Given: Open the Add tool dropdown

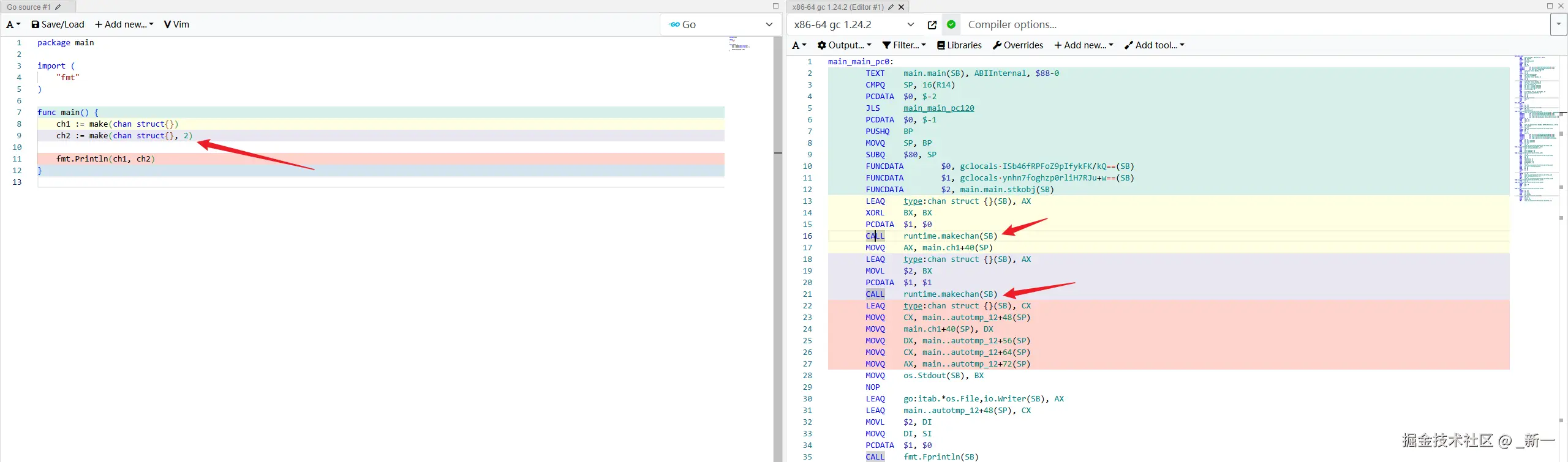Looking at the screenshot, I should click(x=1155, y=45).
